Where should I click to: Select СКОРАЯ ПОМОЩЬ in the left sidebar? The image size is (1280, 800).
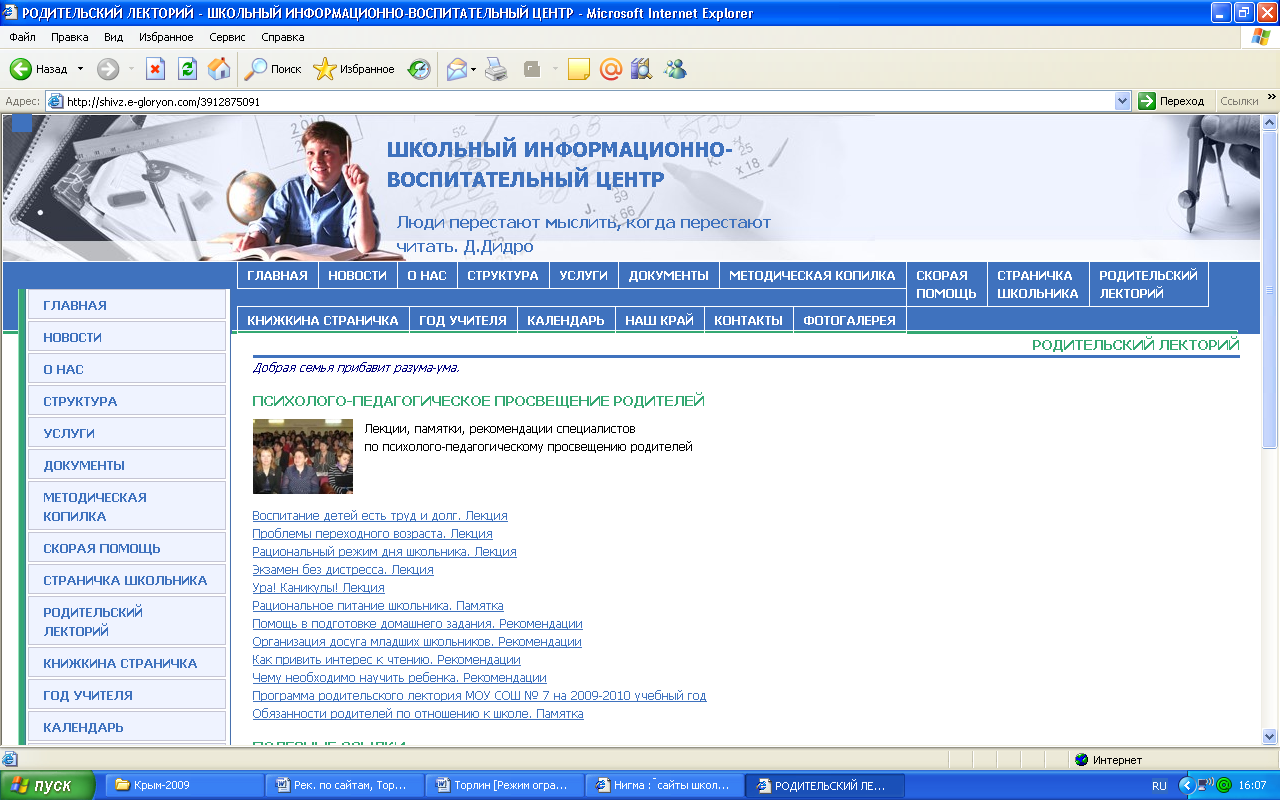(x=127, y=548)
